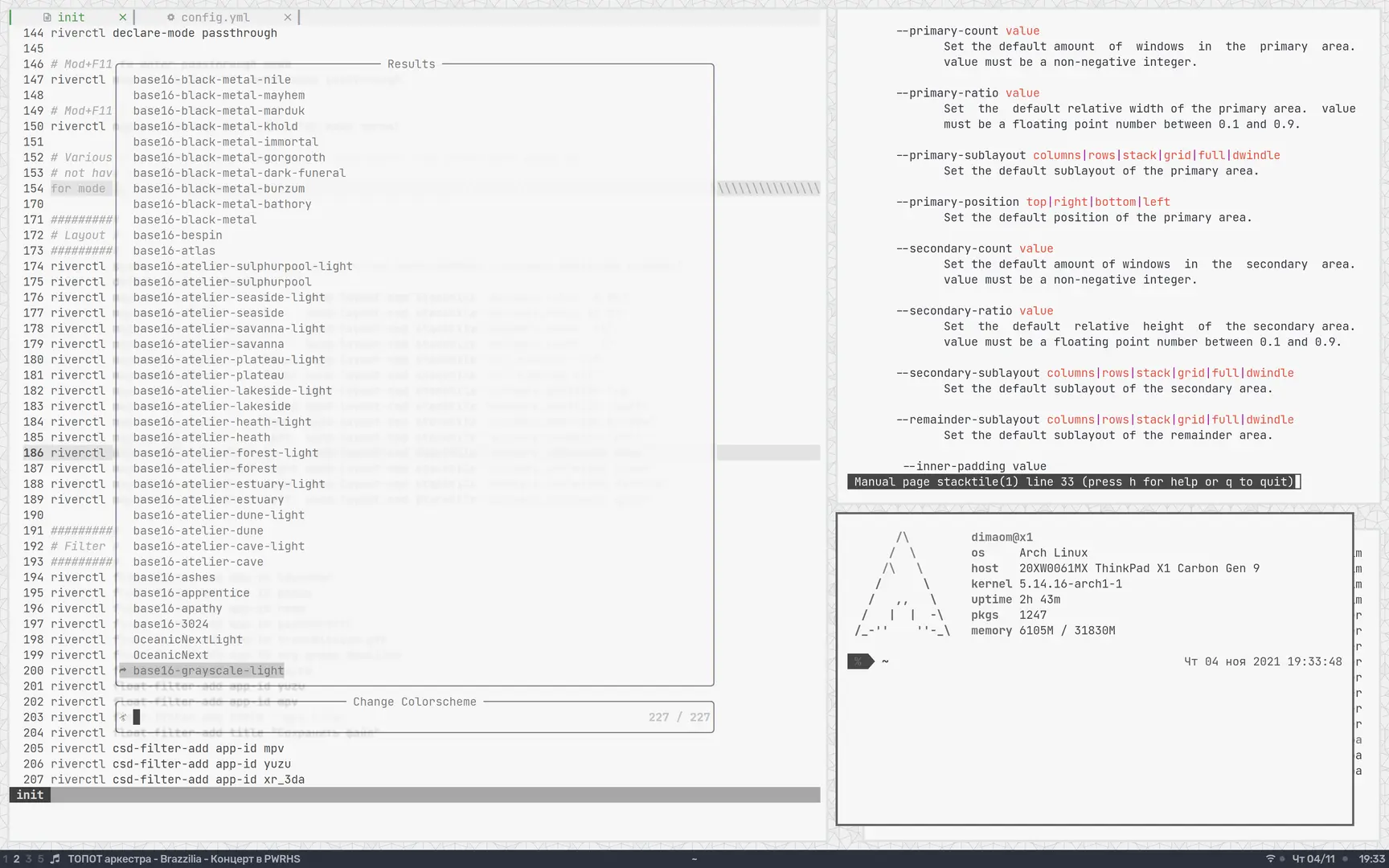Choose the base16-apprentice entry
The image size is (1389, 868).
[x=191, y=593]
